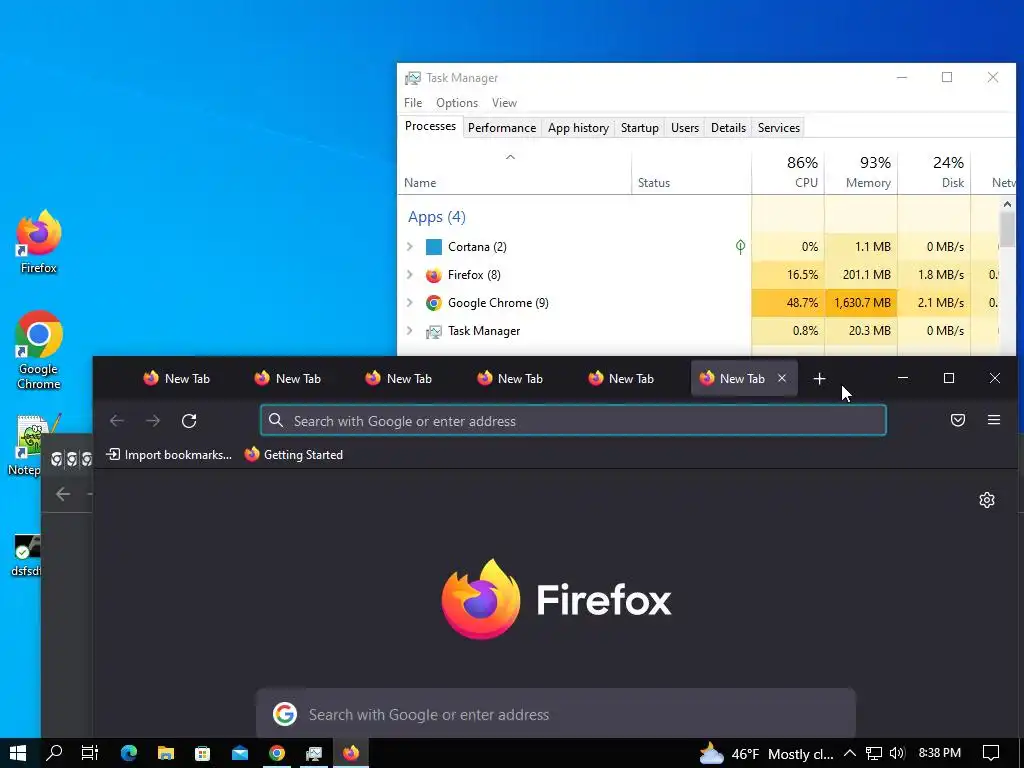
Task: Open the Google Chrome desktop shortcut
Action: [x=39, y=349]
